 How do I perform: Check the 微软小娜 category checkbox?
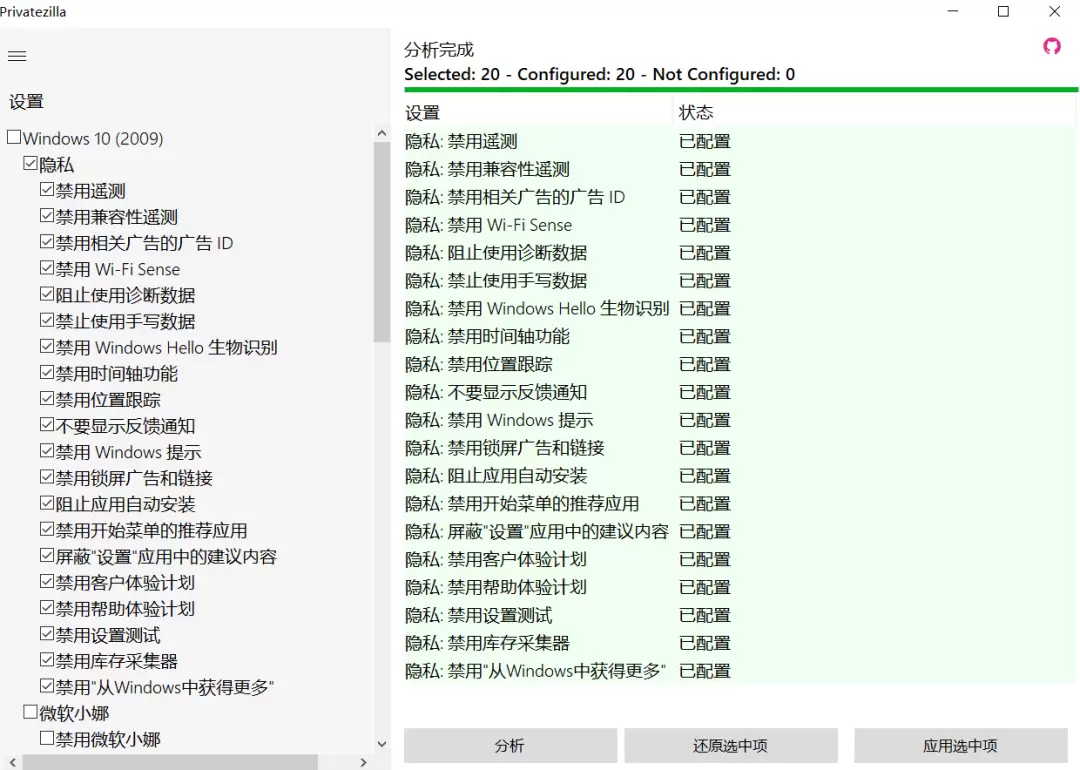30,712
